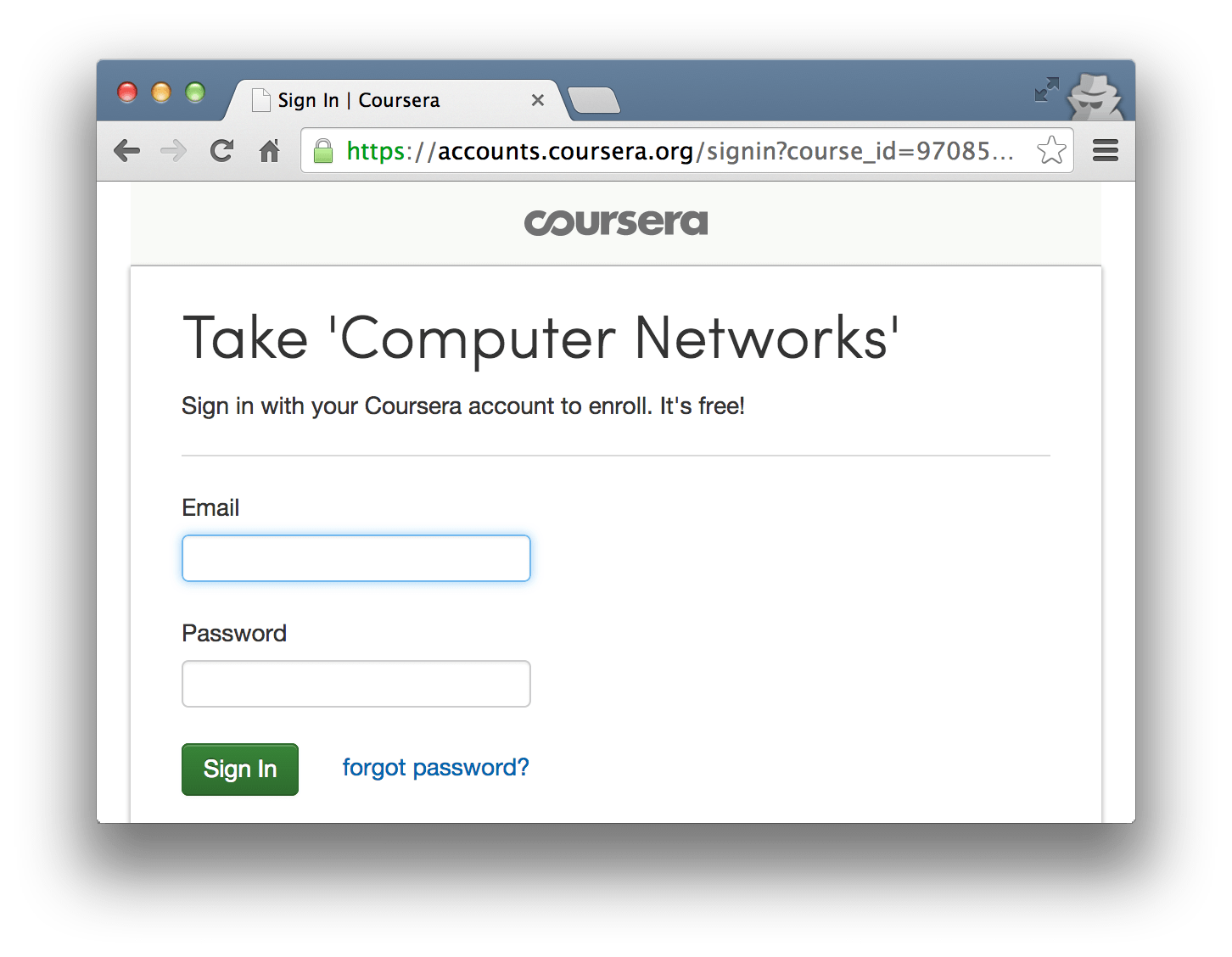Open a new tab
The height and width of the screenshot is (957, 1232).
pos(594,100)
